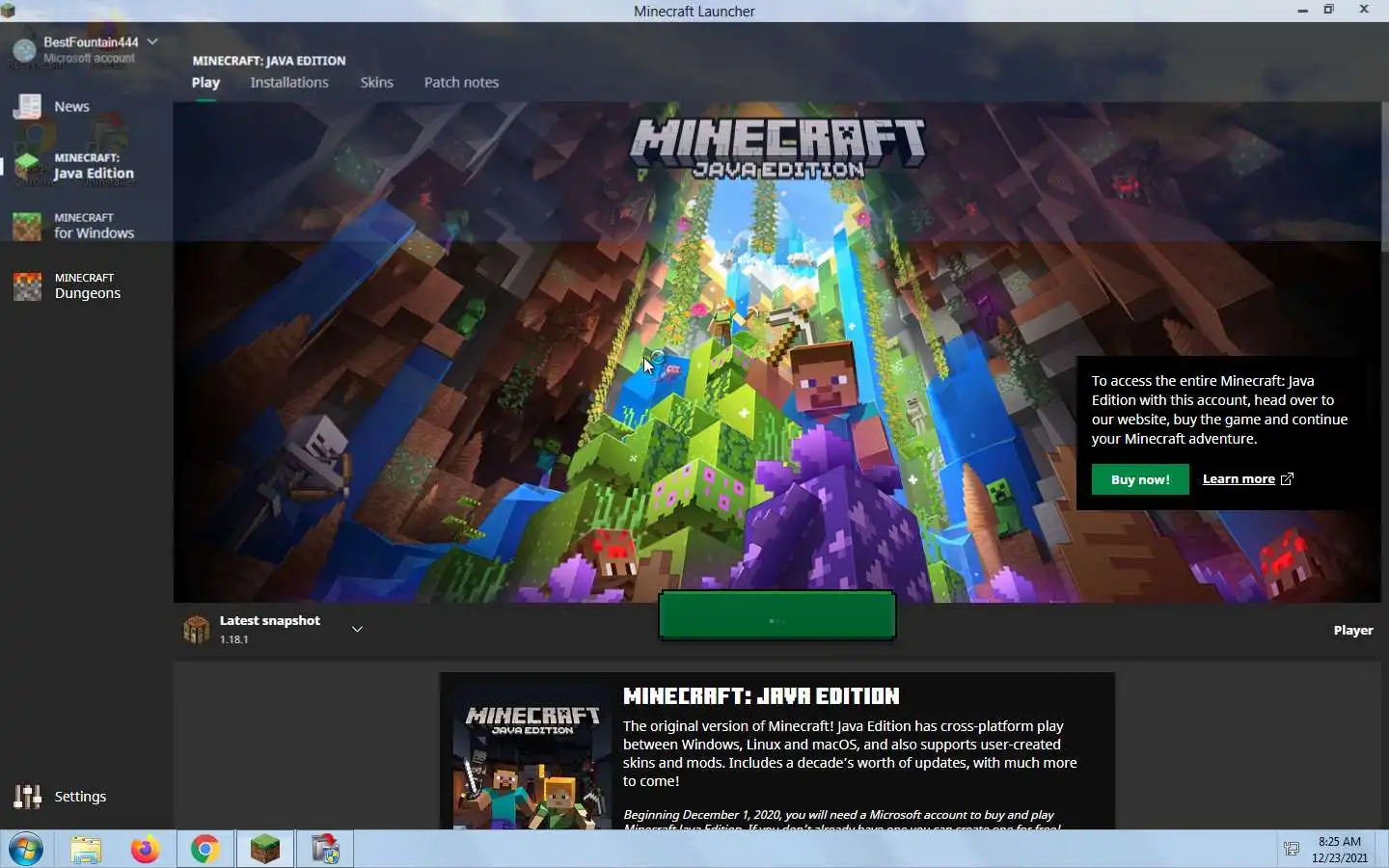Click the green Buy now! button
Viewport: 1389px width, 868px height.
pyautogui.click(x=1140, y=479)
